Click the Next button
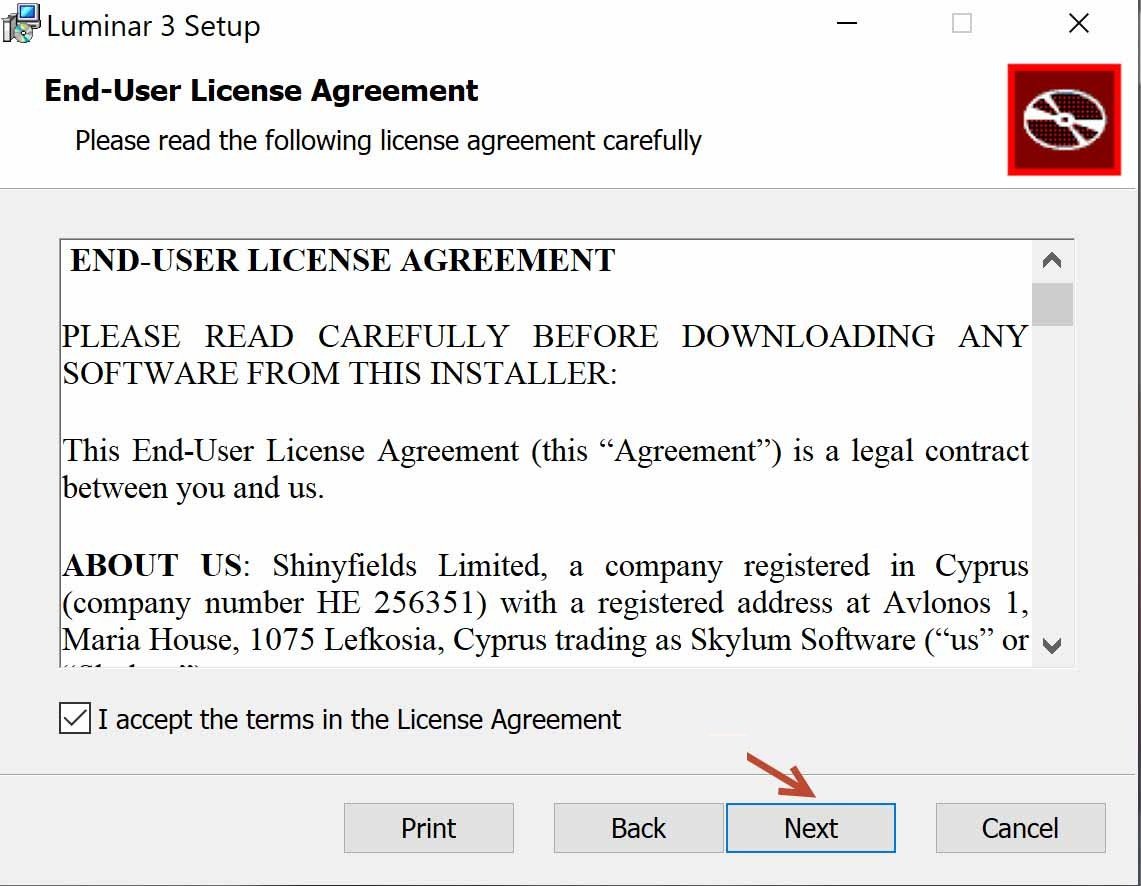 pyautogui.click(x=811, y=828)
